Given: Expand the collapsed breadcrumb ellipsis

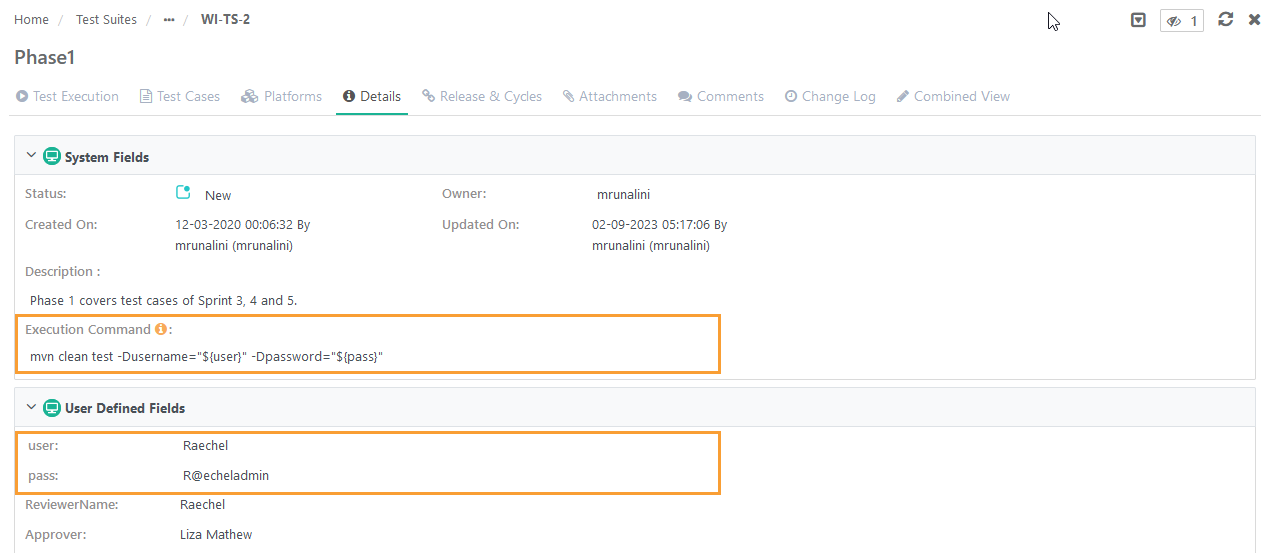Looking at the screenshot, I should (x=169, y=20).
